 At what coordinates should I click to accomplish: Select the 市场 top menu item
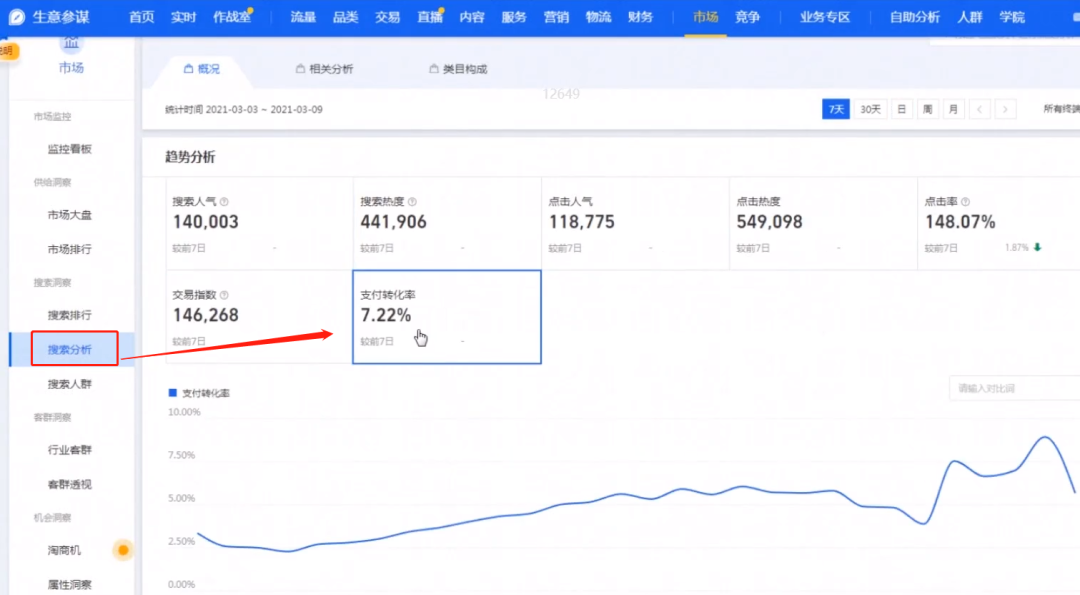705,17
